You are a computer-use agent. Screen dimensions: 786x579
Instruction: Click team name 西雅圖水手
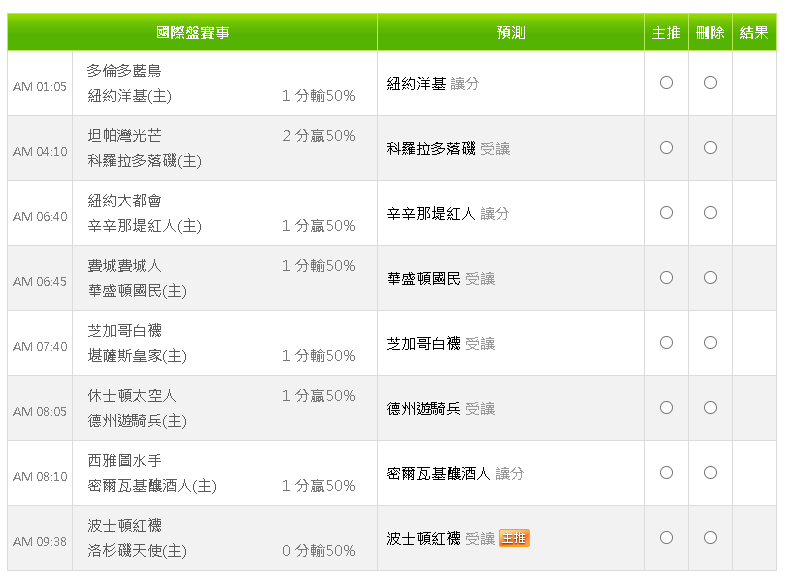124,461
